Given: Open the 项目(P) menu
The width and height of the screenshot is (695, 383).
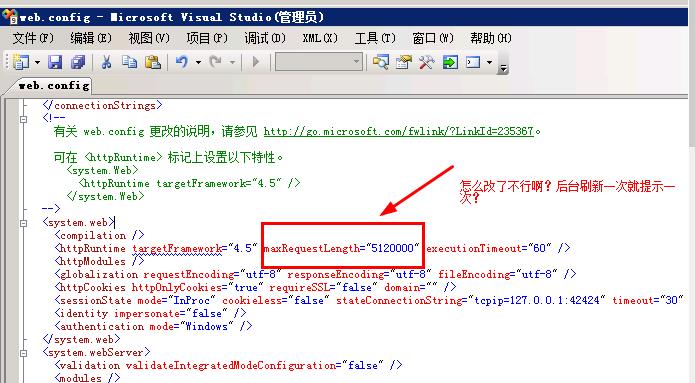Looking at the screenshot, I should coord(207,38).
